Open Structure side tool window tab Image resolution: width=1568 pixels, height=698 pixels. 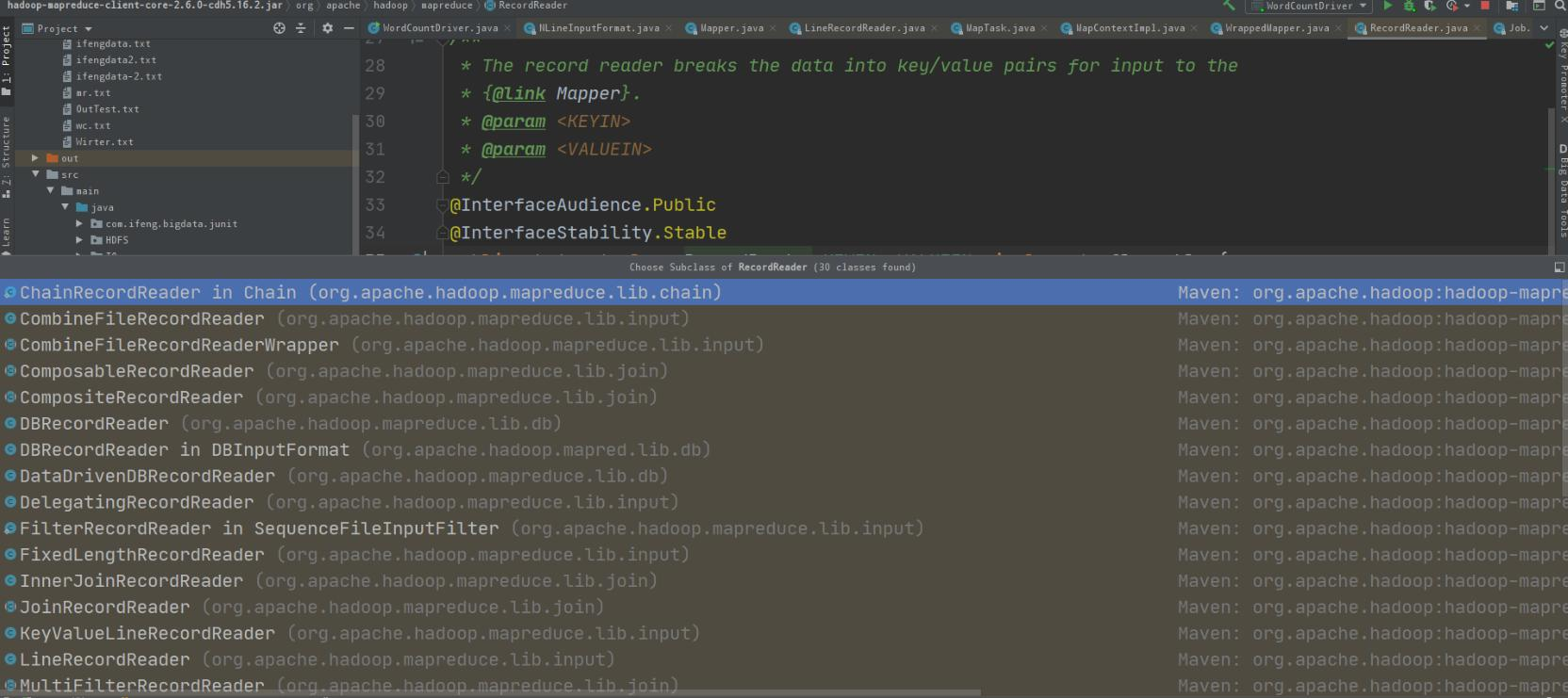[x=7, y=155]
